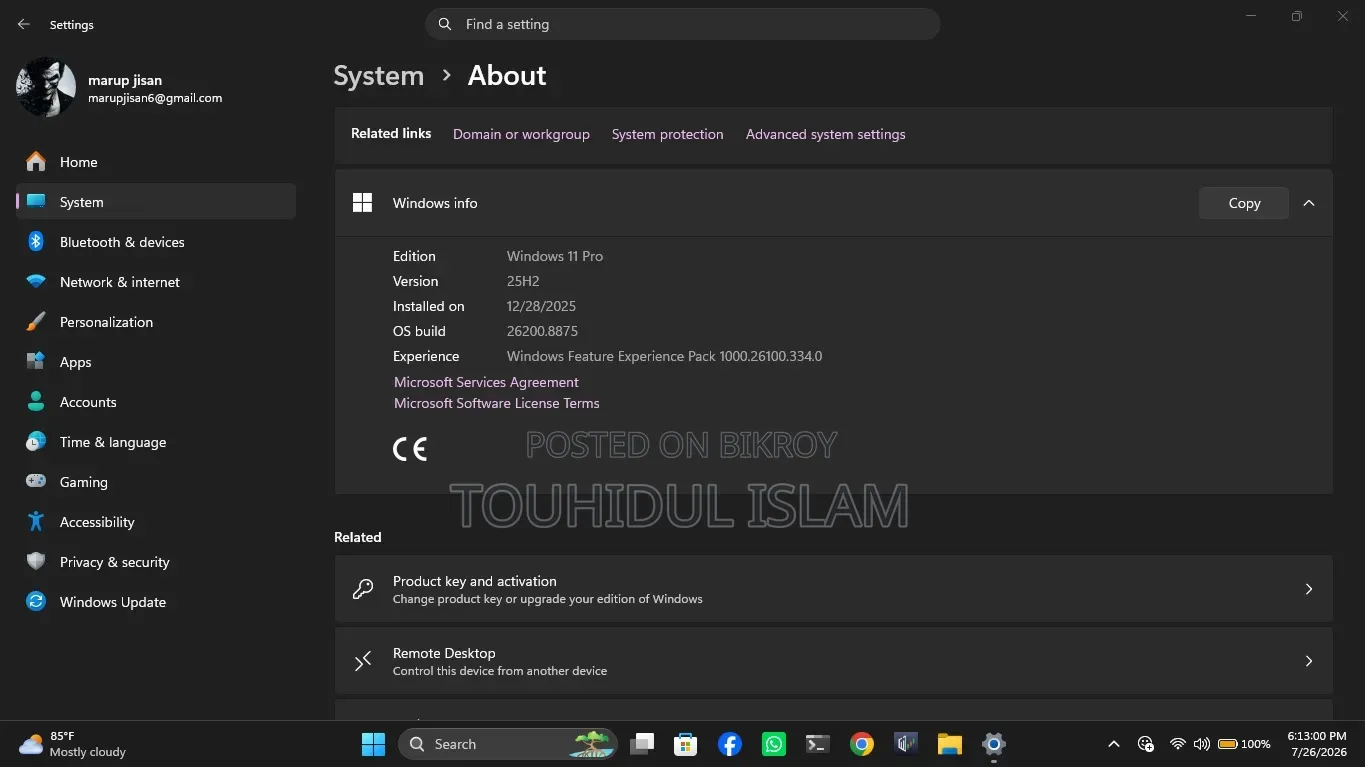Click the Edition value Windows 11 Pro
1365x767 pixels.
(x=555, y=256)
